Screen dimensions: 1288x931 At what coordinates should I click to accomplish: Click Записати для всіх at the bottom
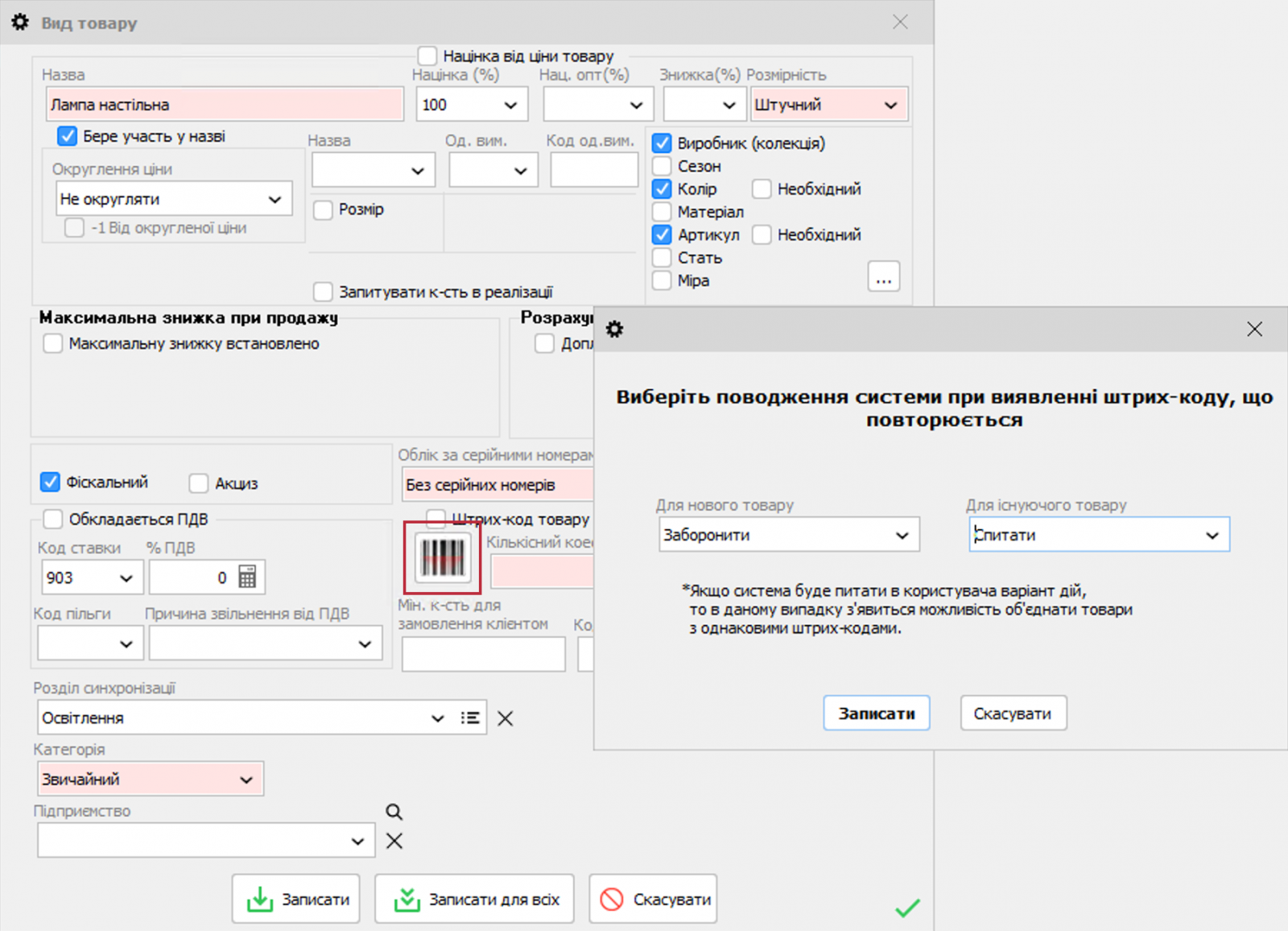474,898
